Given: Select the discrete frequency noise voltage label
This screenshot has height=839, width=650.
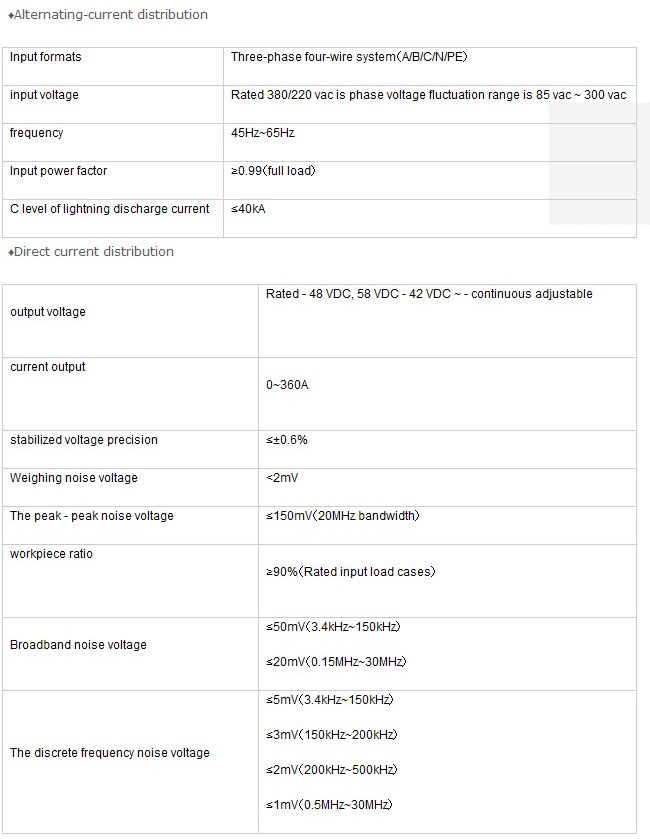Looking at the screenshot, I should (x=110, y=753).
